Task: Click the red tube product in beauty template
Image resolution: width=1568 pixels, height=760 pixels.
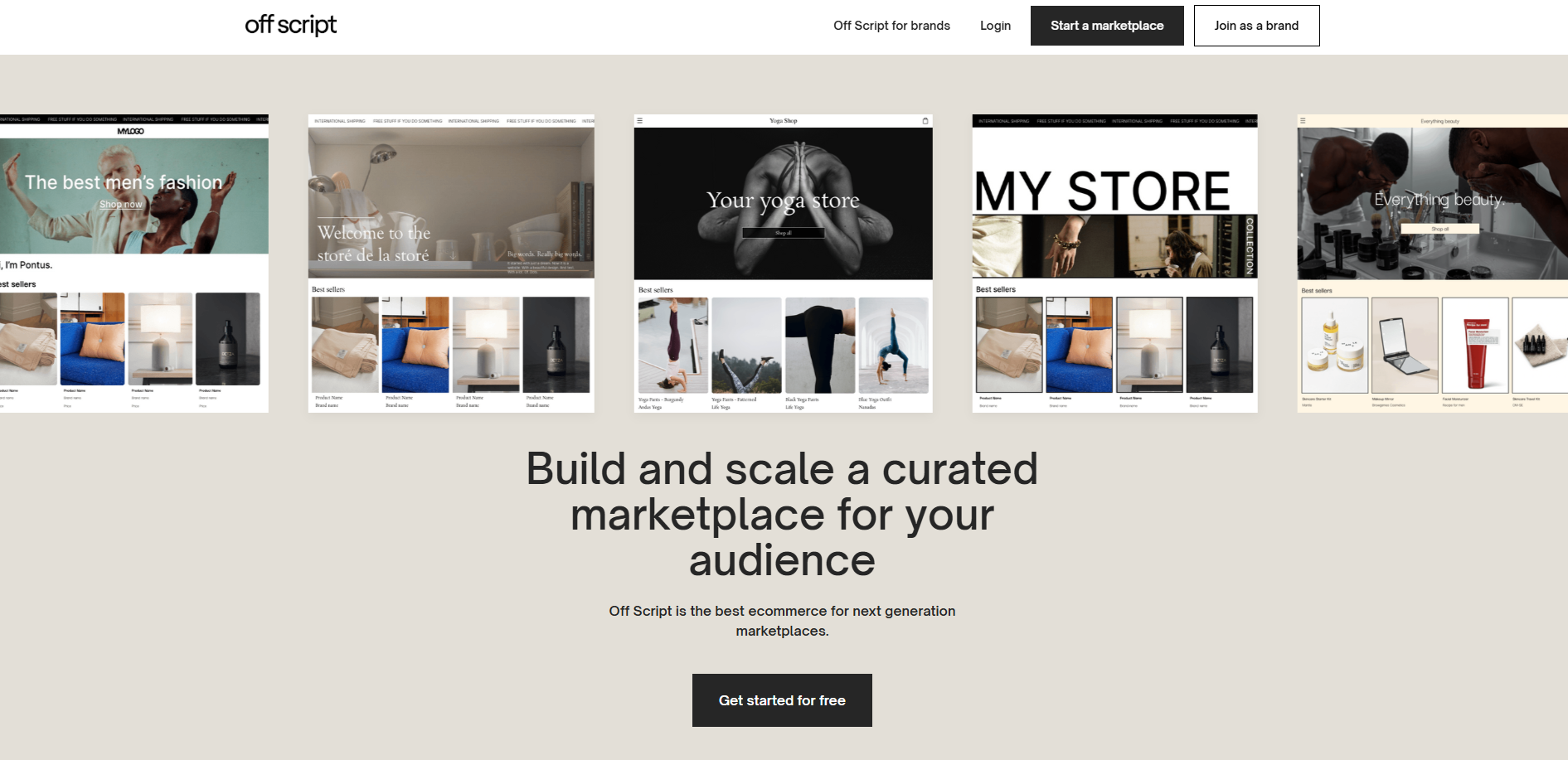Action: (x=1475, y=345)
